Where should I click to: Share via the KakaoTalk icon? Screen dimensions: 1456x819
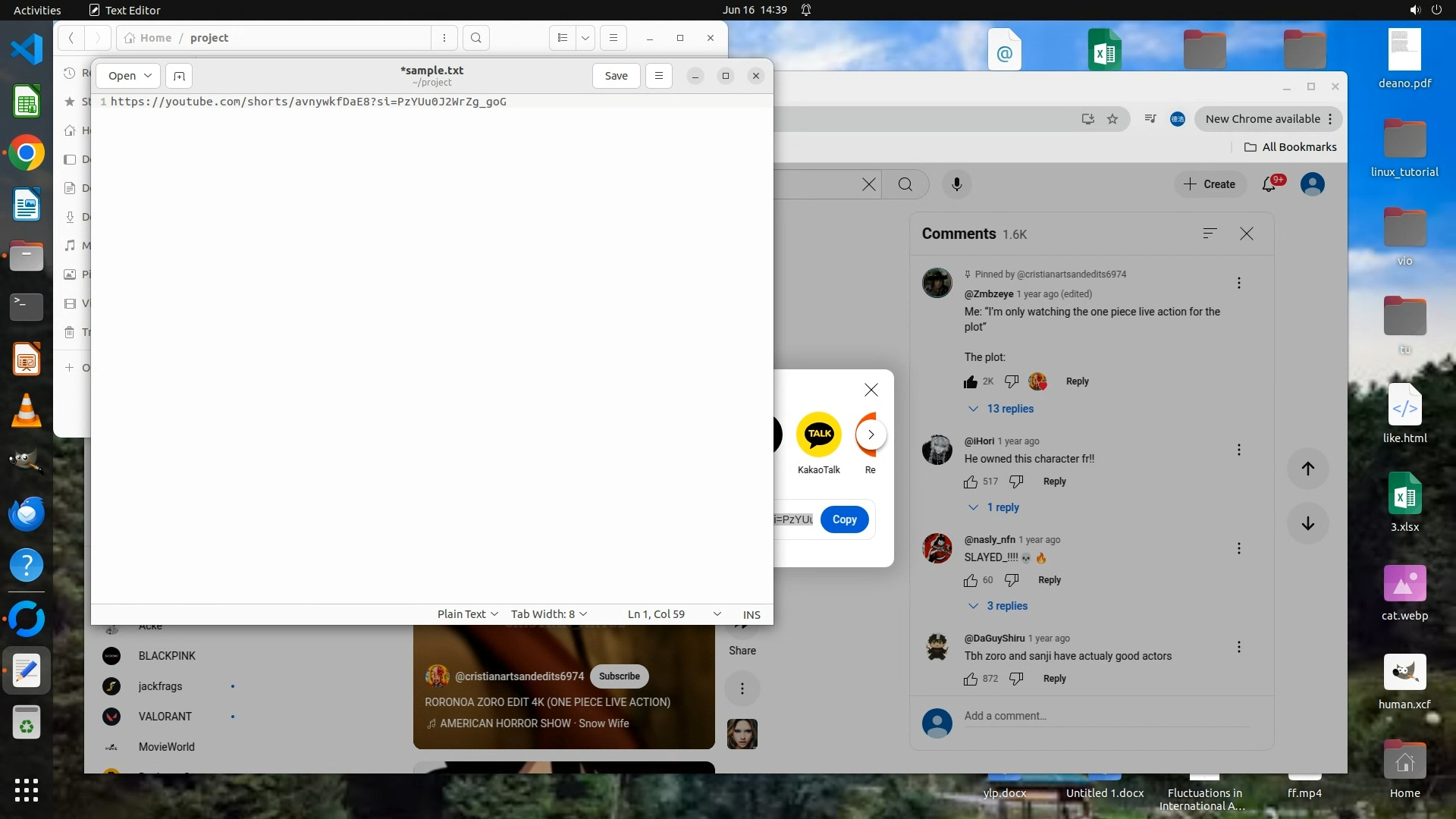819,435
